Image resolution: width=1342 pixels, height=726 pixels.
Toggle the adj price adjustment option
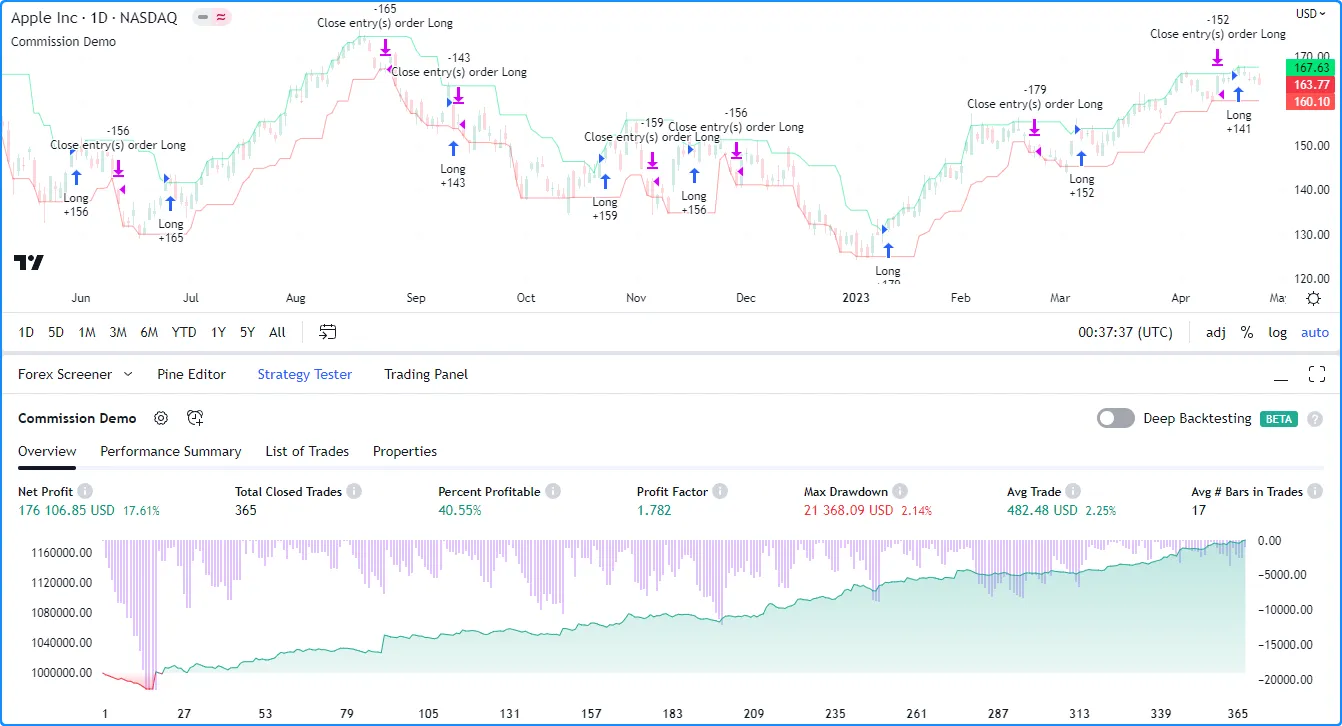(1216, 332)
